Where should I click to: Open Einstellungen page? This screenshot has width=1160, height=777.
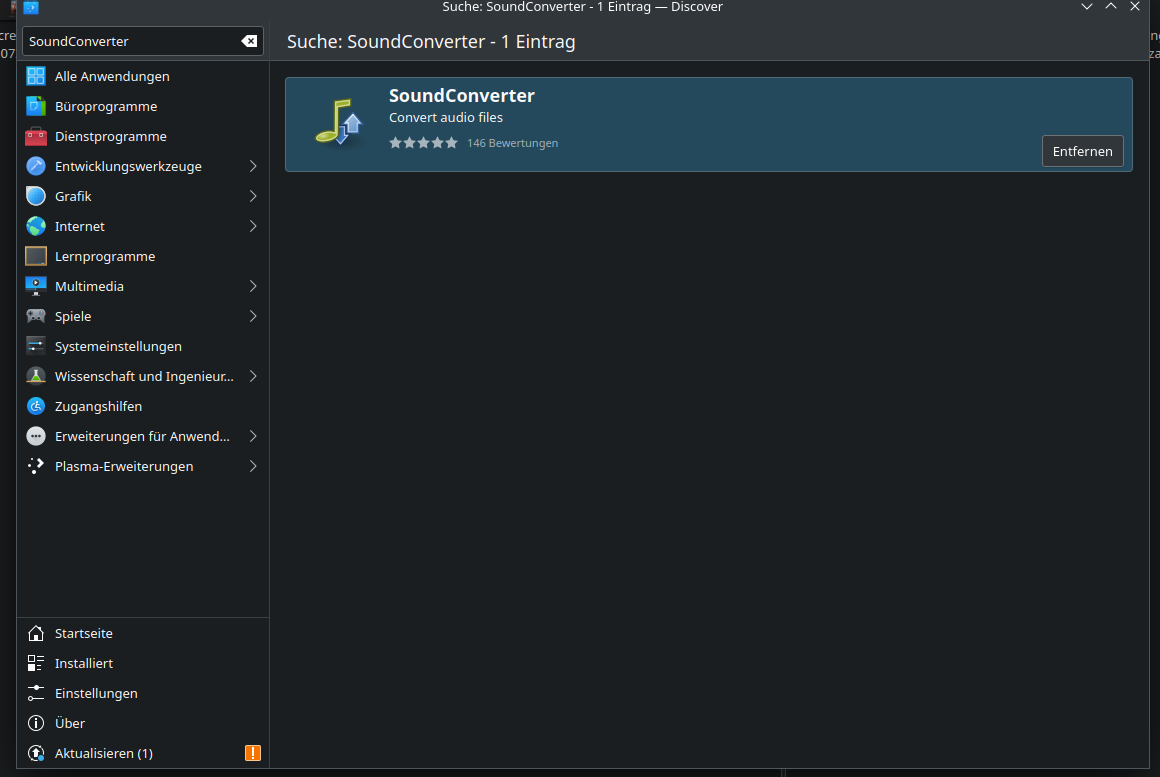pos(143,693)
